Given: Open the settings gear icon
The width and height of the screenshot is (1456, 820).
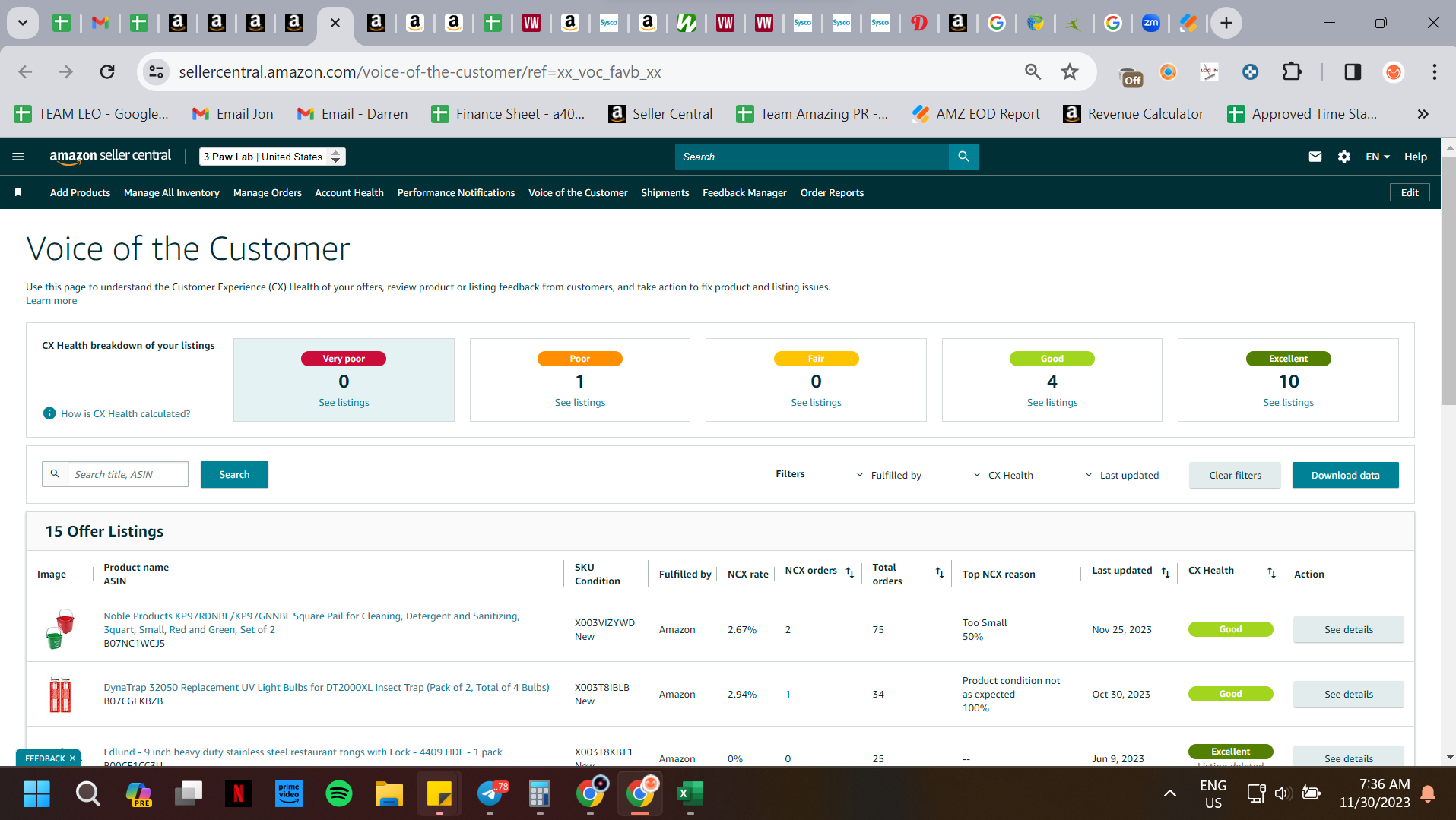Looking at the screenshot, I should (1344, 157).
